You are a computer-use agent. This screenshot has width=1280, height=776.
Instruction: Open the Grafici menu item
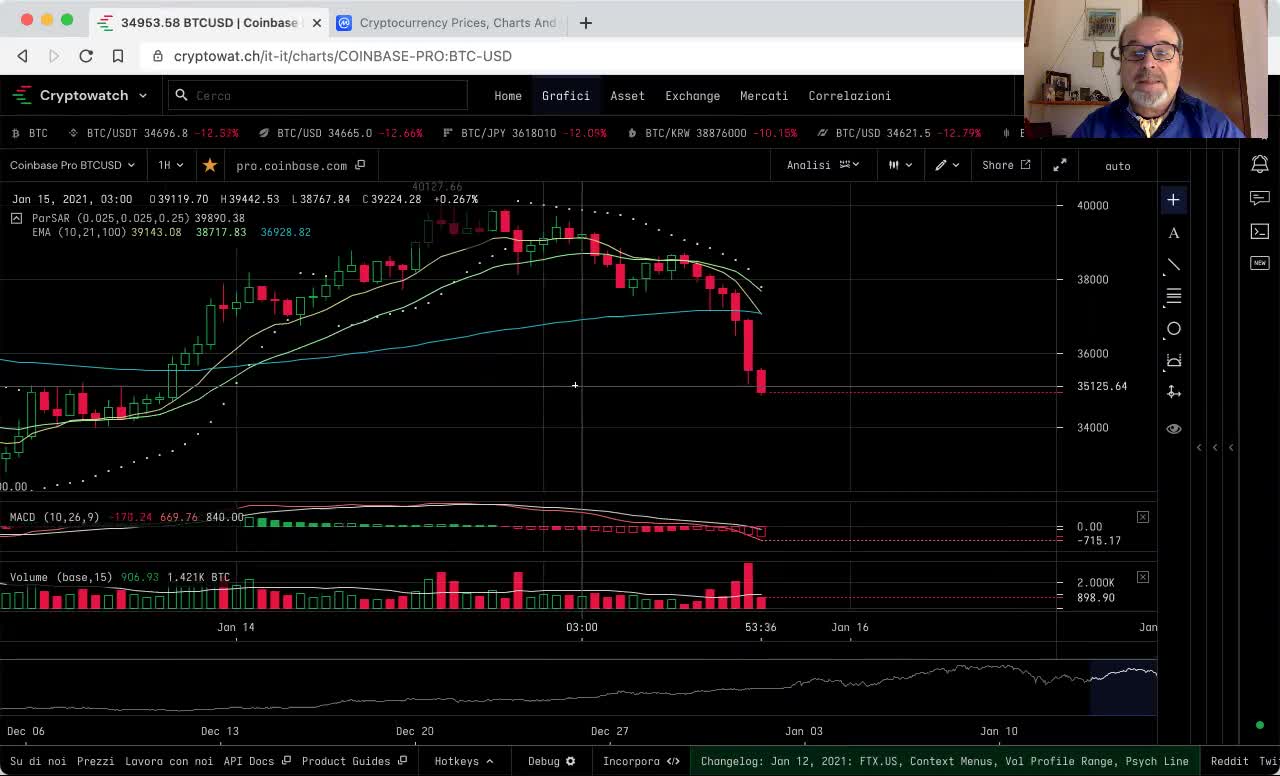566,96
